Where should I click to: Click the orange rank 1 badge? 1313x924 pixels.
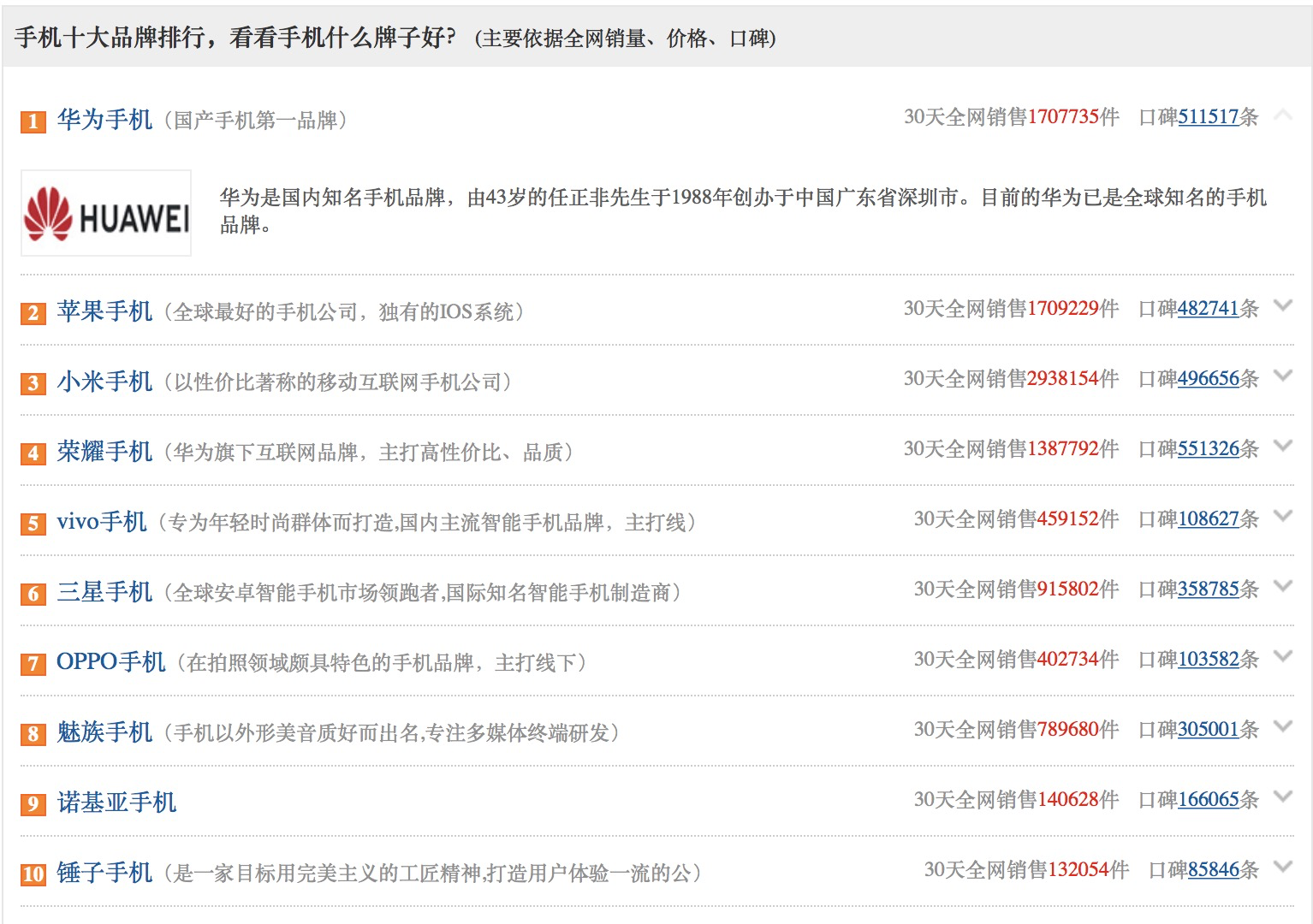coord(33,121)
